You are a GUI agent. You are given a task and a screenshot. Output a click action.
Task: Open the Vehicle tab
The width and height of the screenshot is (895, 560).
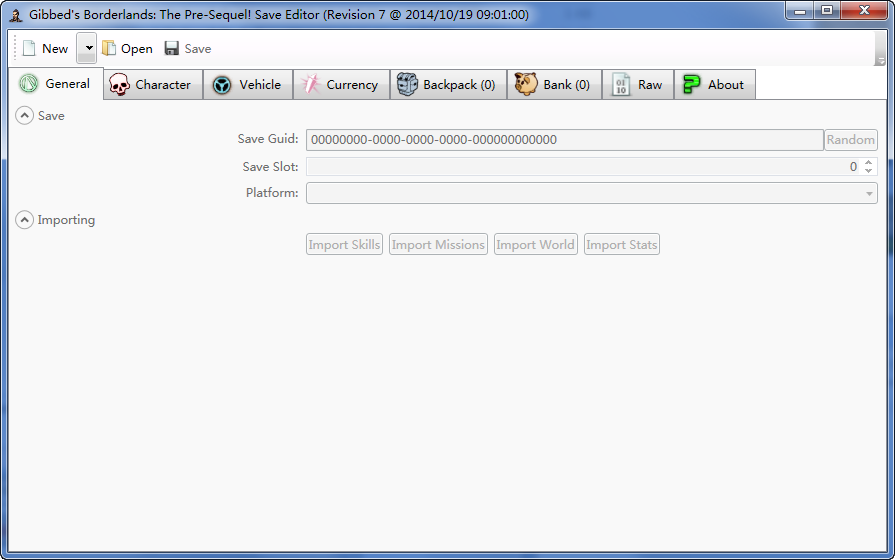tap(248, 85)
